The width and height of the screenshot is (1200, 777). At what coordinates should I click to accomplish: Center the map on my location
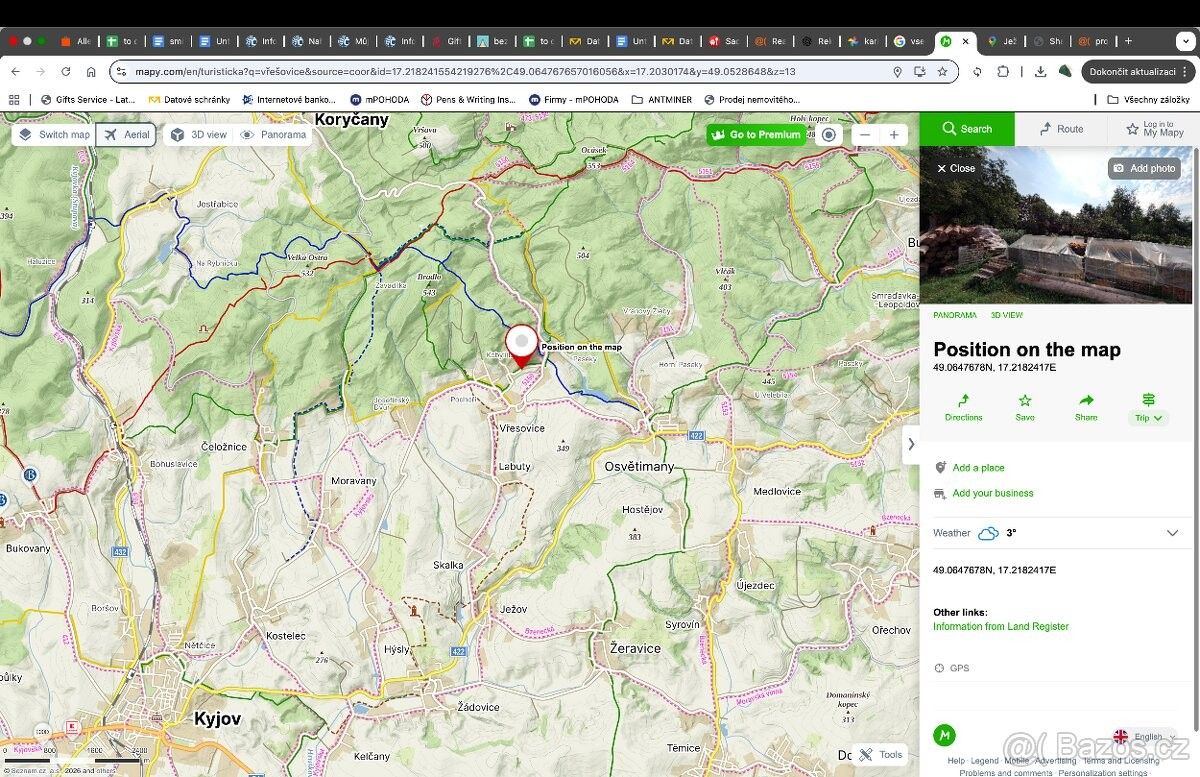click(x=829, y=135)
